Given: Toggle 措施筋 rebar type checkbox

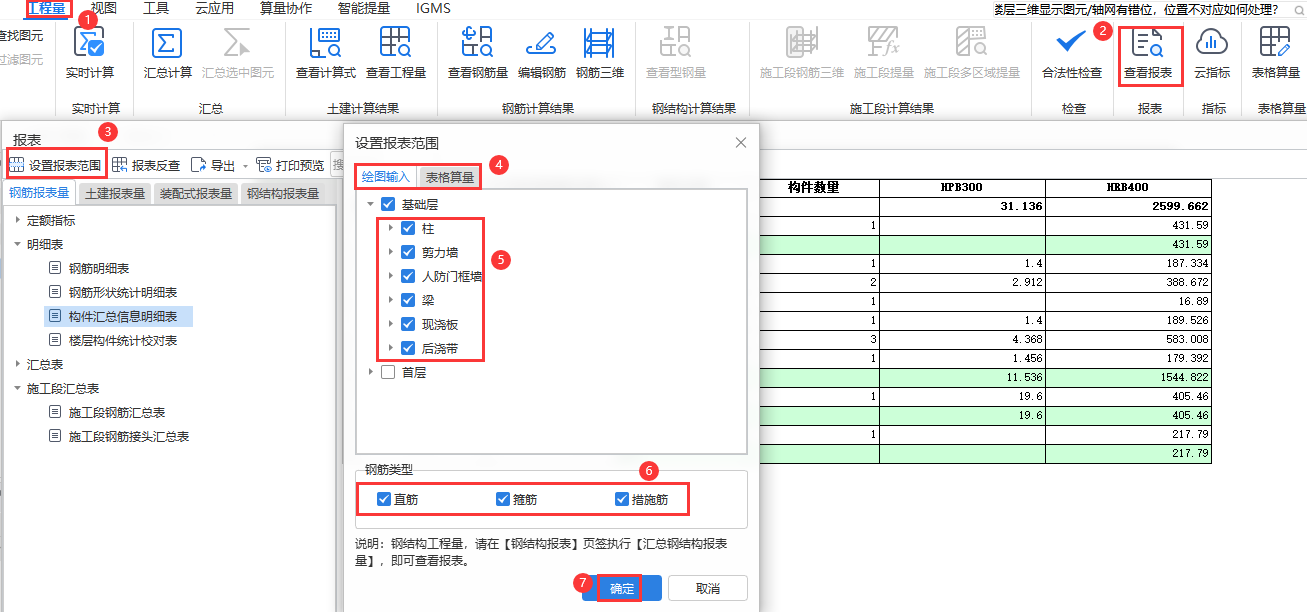Looking at the screenshot, I should (623, 499).
